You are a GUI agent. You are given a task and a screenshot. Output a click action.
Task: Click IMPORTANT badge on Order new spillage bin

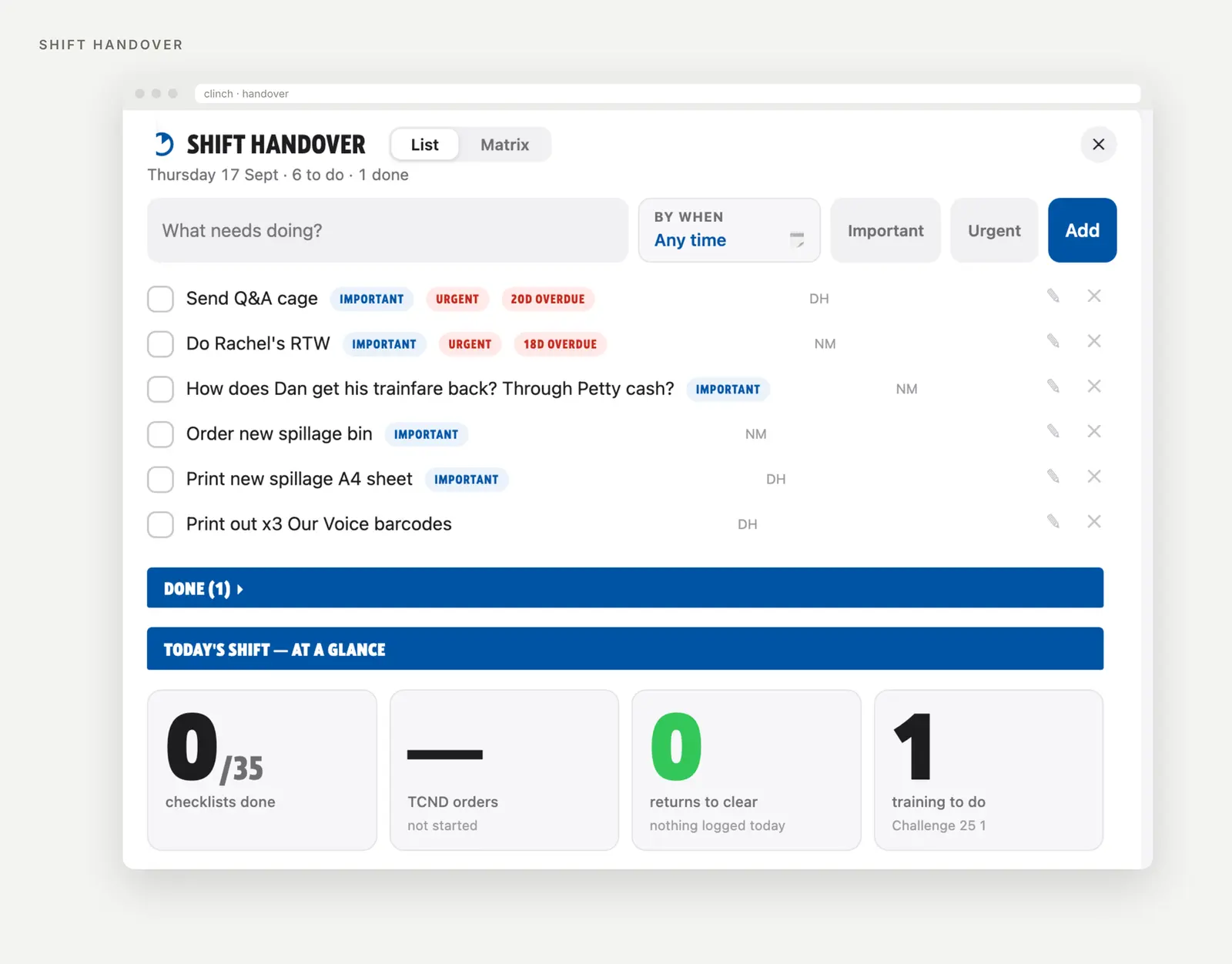426,434
